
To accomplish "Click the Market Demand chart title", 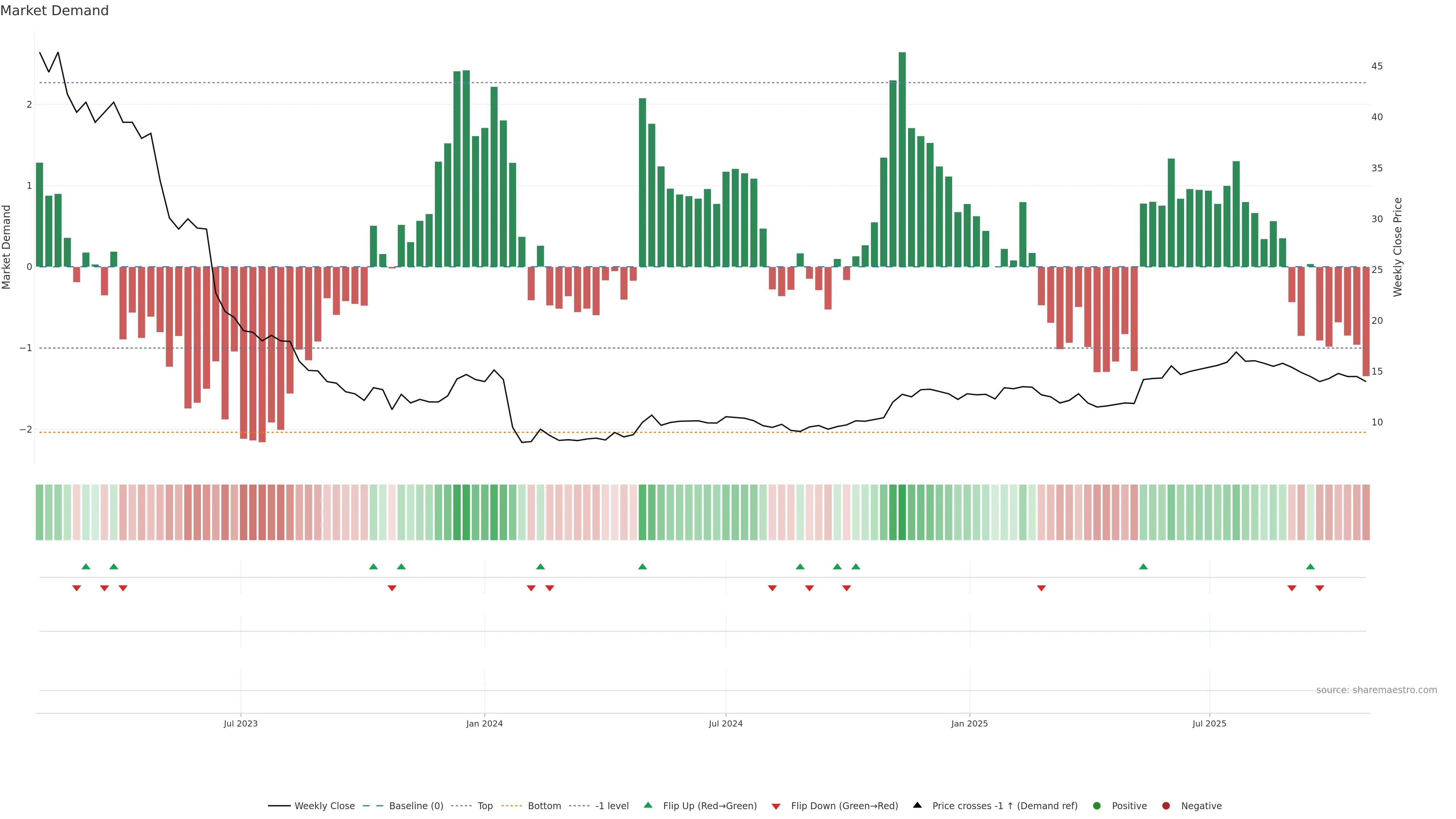I will tap(54, 11).
